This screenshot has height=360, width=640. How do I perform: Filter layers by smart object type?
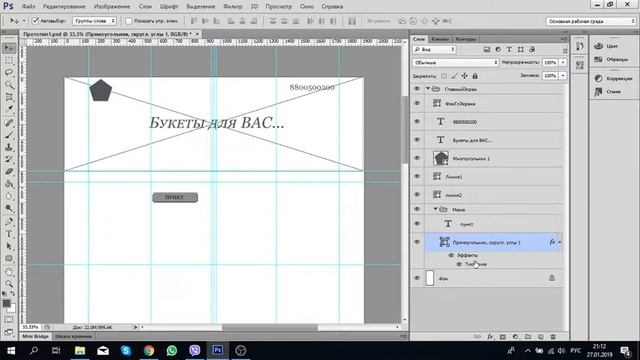(x=532, y=49)
